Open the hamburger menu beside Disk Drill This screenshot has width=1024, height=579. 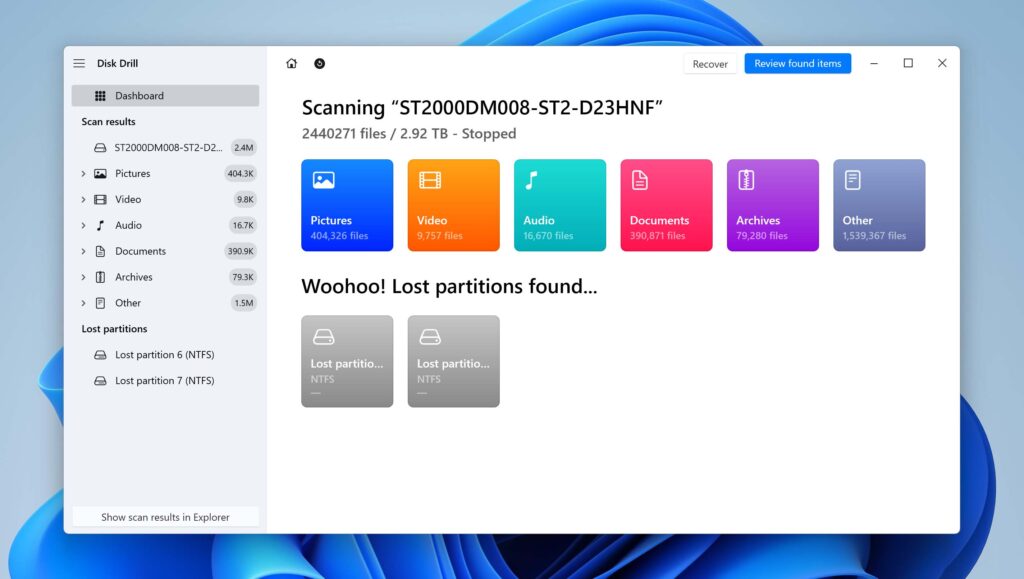click(78, 62)
